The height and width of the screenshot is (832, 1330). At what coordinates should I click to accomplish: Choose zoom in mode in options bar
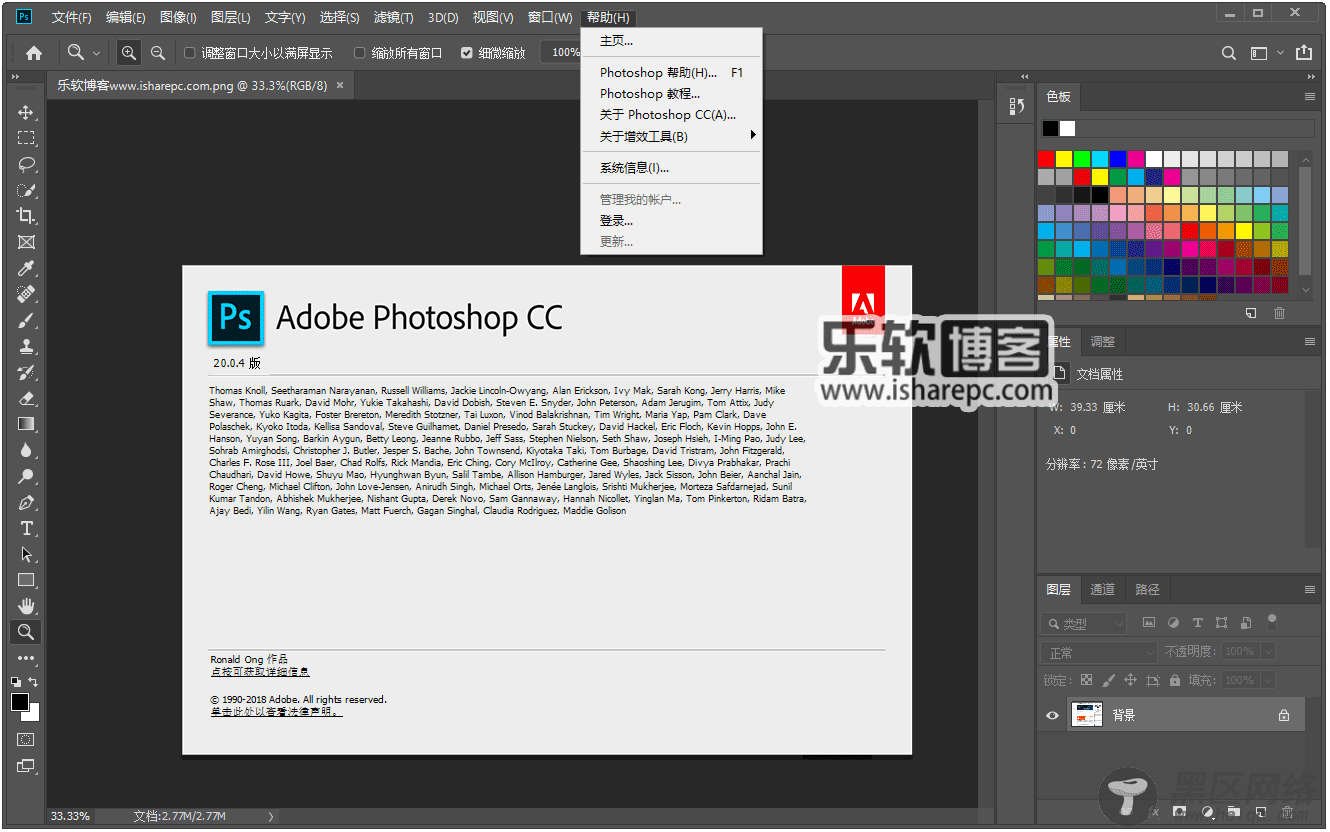point(129,53)
